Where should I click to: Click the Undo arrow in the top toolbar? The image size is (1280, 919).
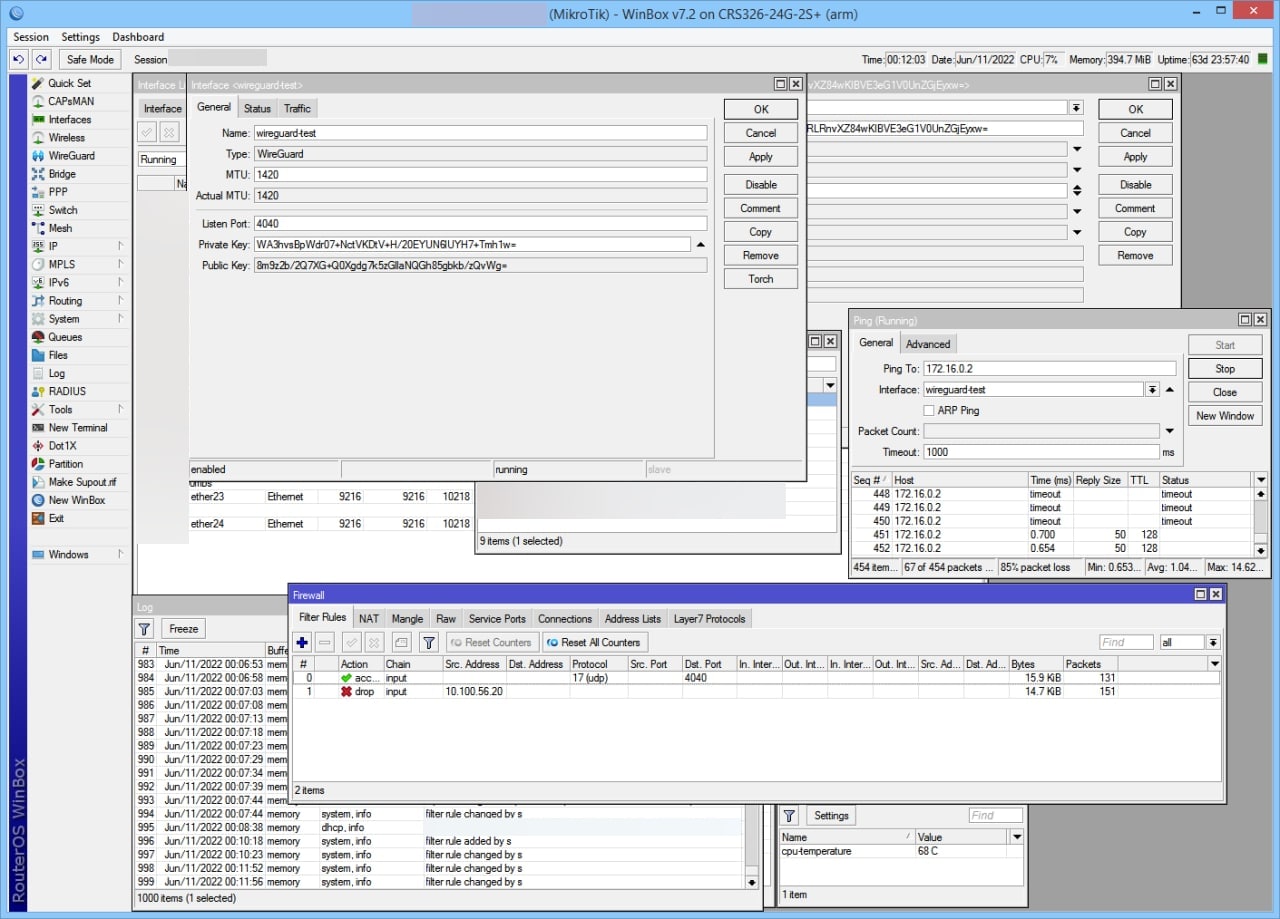click(19, 59)
